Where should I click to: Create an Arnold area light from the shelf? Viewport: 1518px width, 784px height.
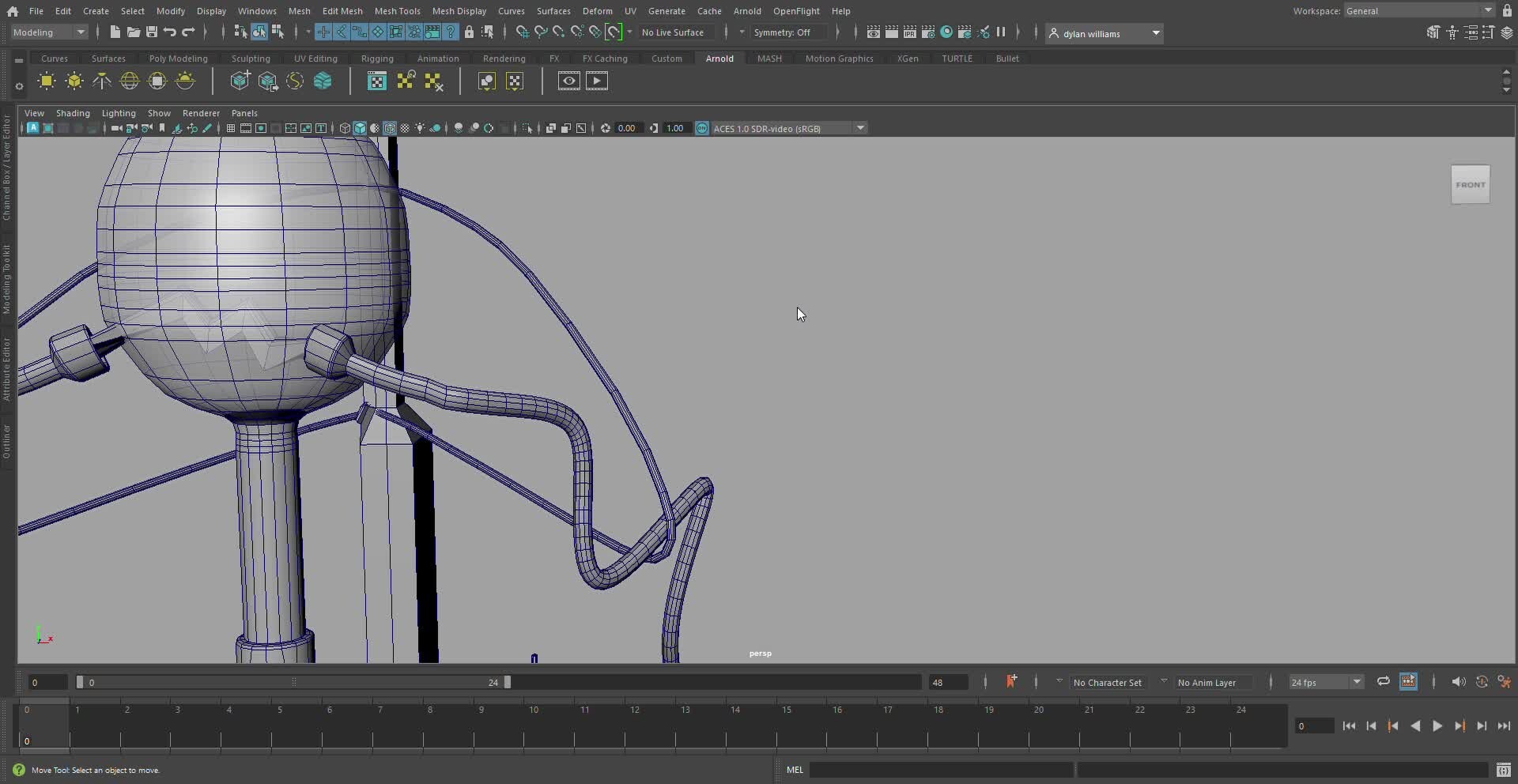(x=47, y=81)
